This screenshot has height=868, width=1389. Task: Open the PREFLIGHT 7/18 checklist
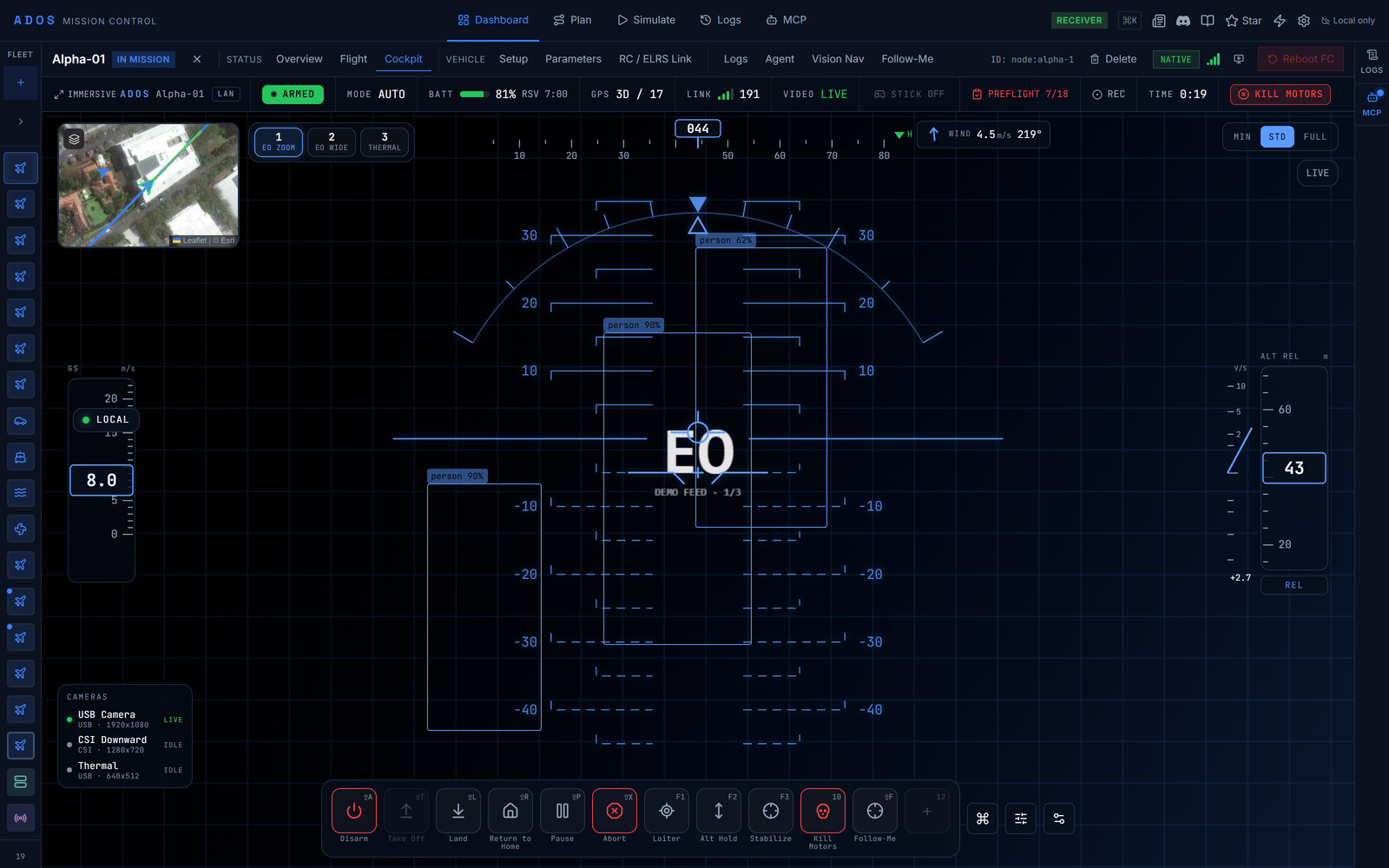coord(1020,94)
